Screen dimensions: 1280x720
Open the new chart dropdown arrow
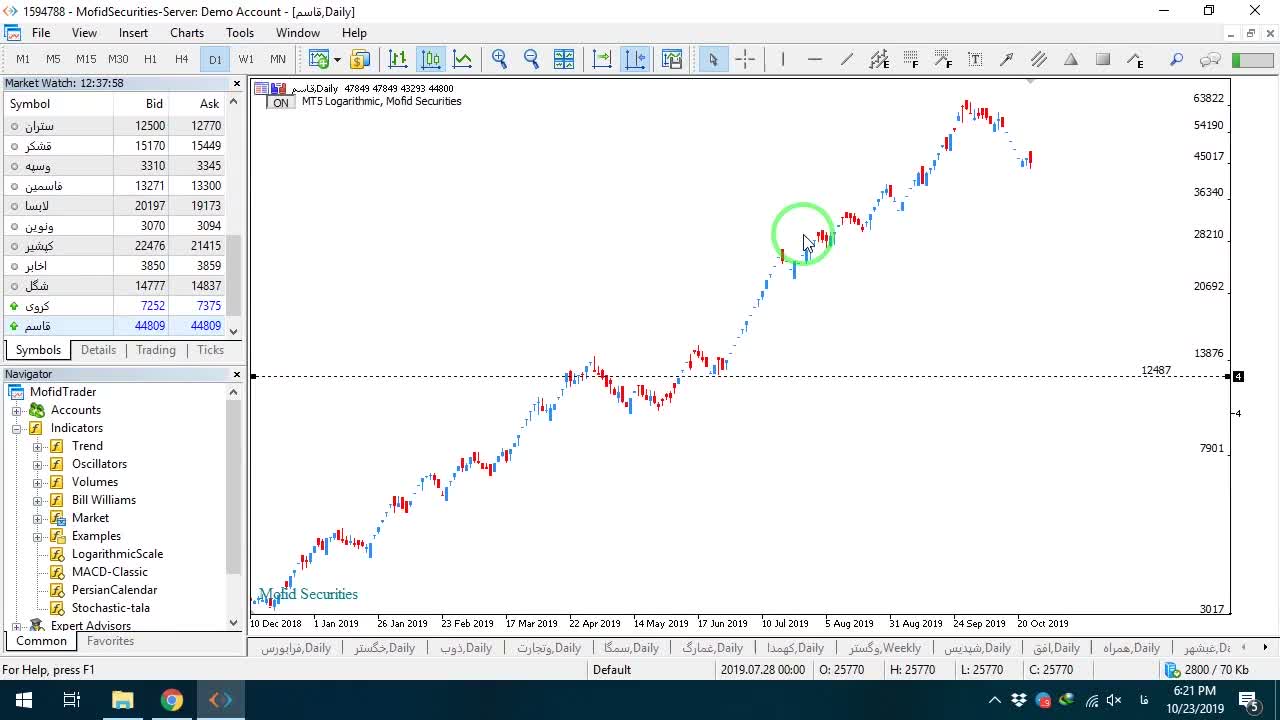coord(337,60)
